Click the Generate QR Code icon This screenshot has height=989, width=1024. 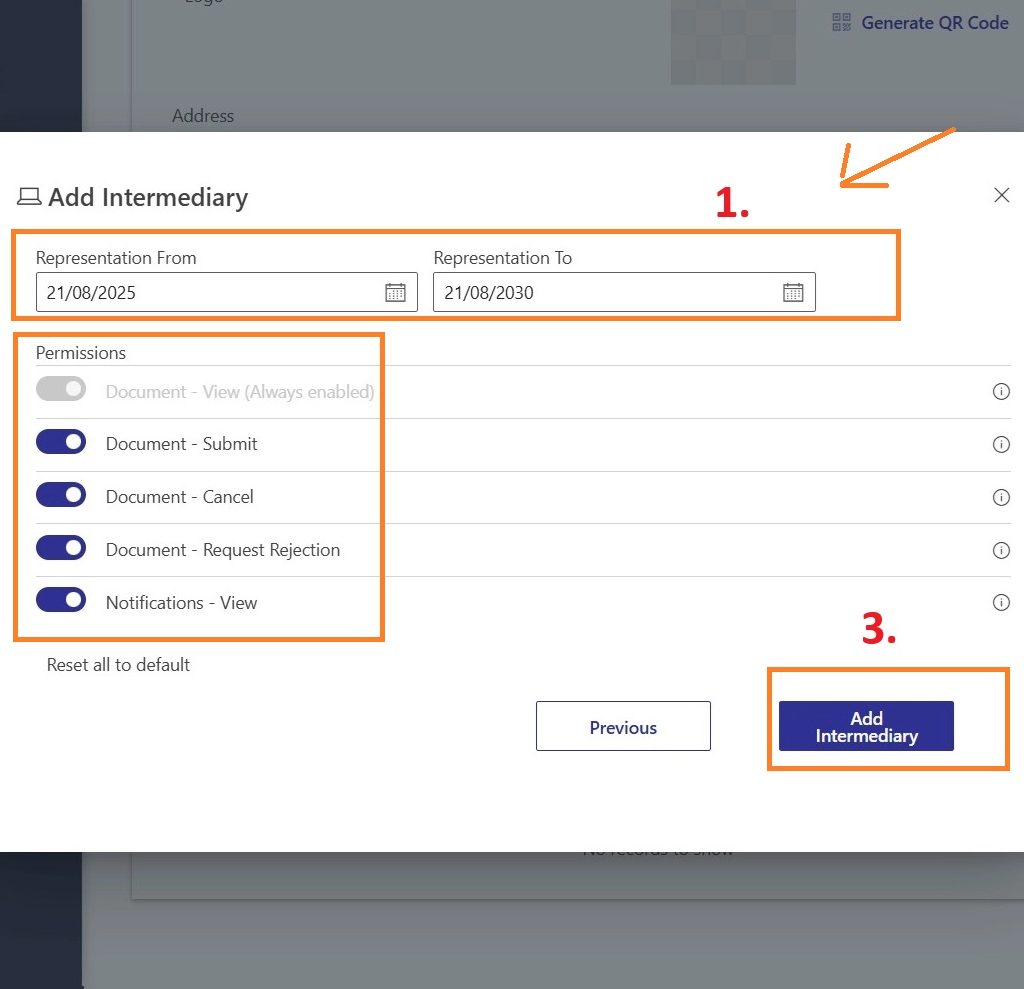coord(842,22)
